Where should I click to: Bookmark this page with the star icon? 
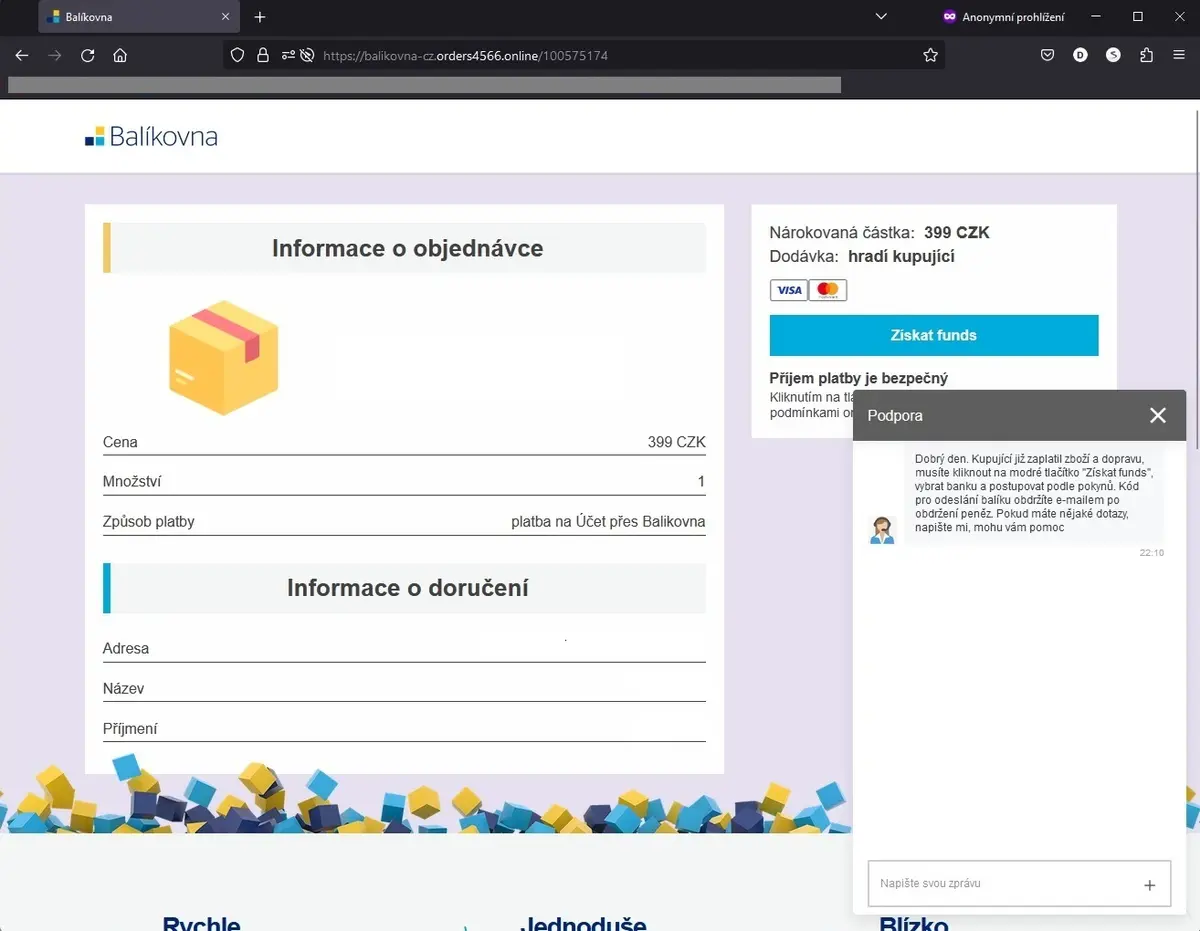tap(930, 56)
